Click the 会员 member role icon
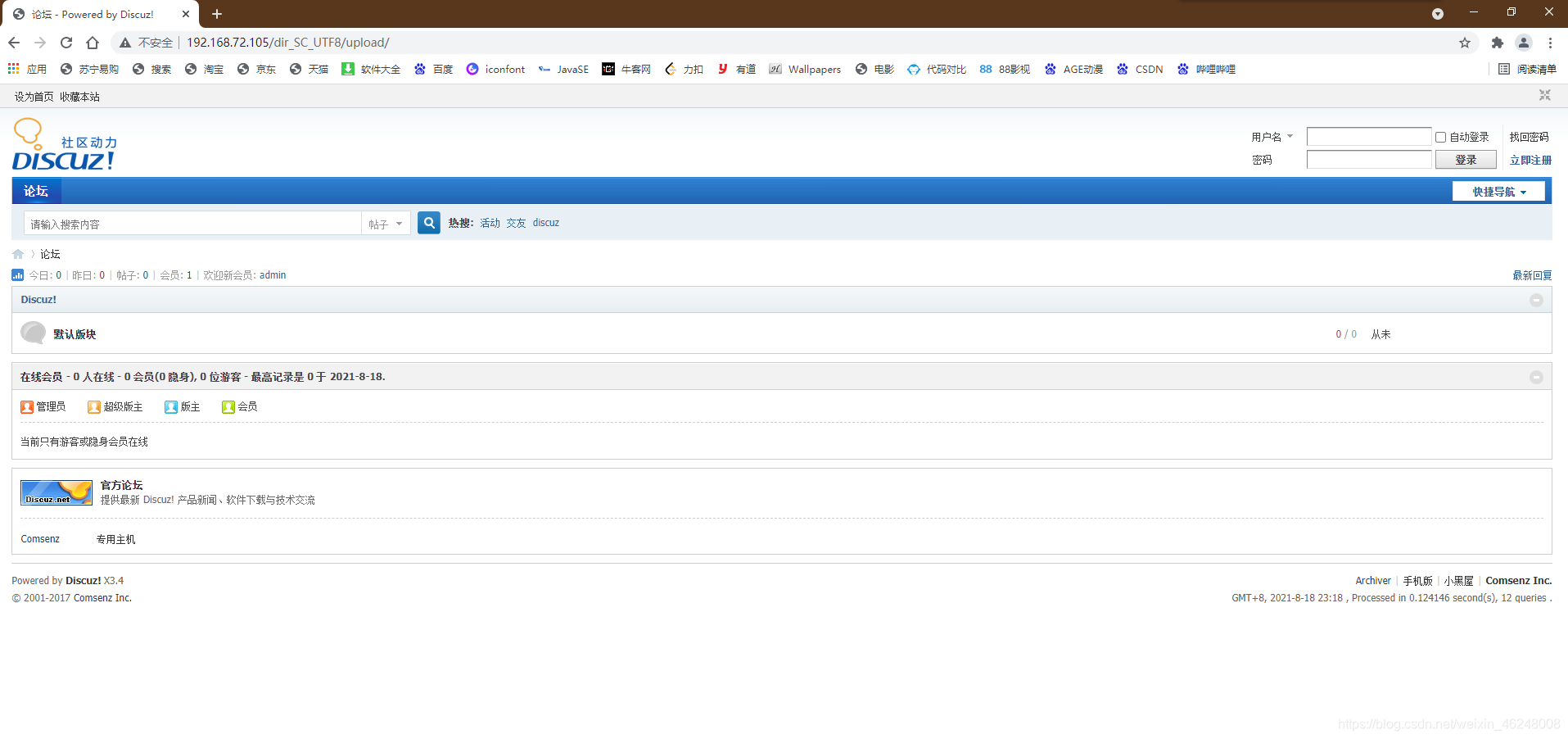Screen dimensions: 1568x739 228,407
